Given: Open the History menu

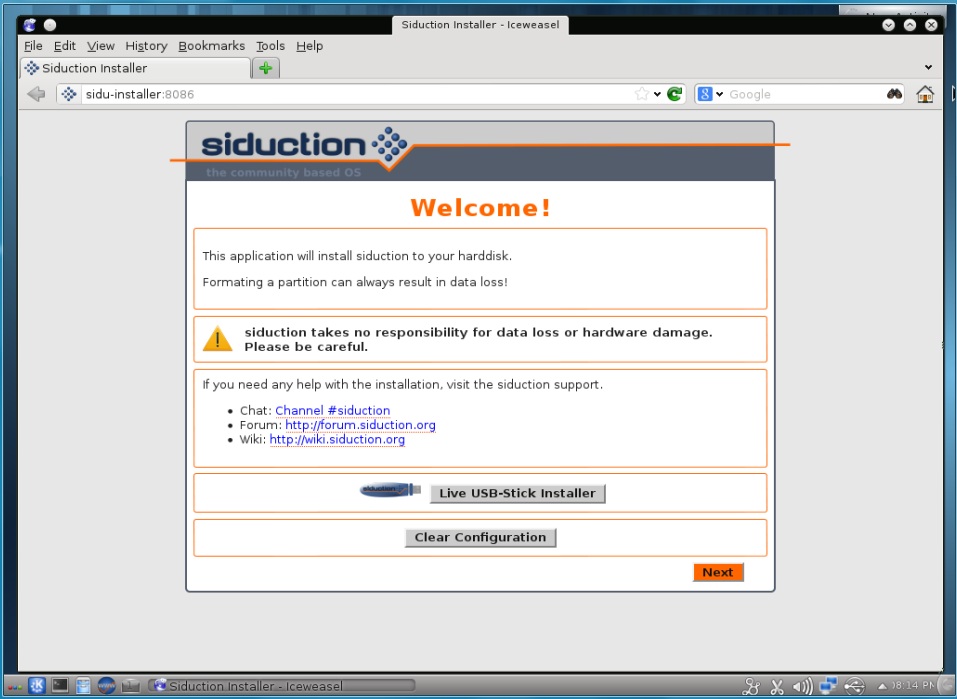Looking at the screenshot, I should pyautogui.click(x=146, y=46).
